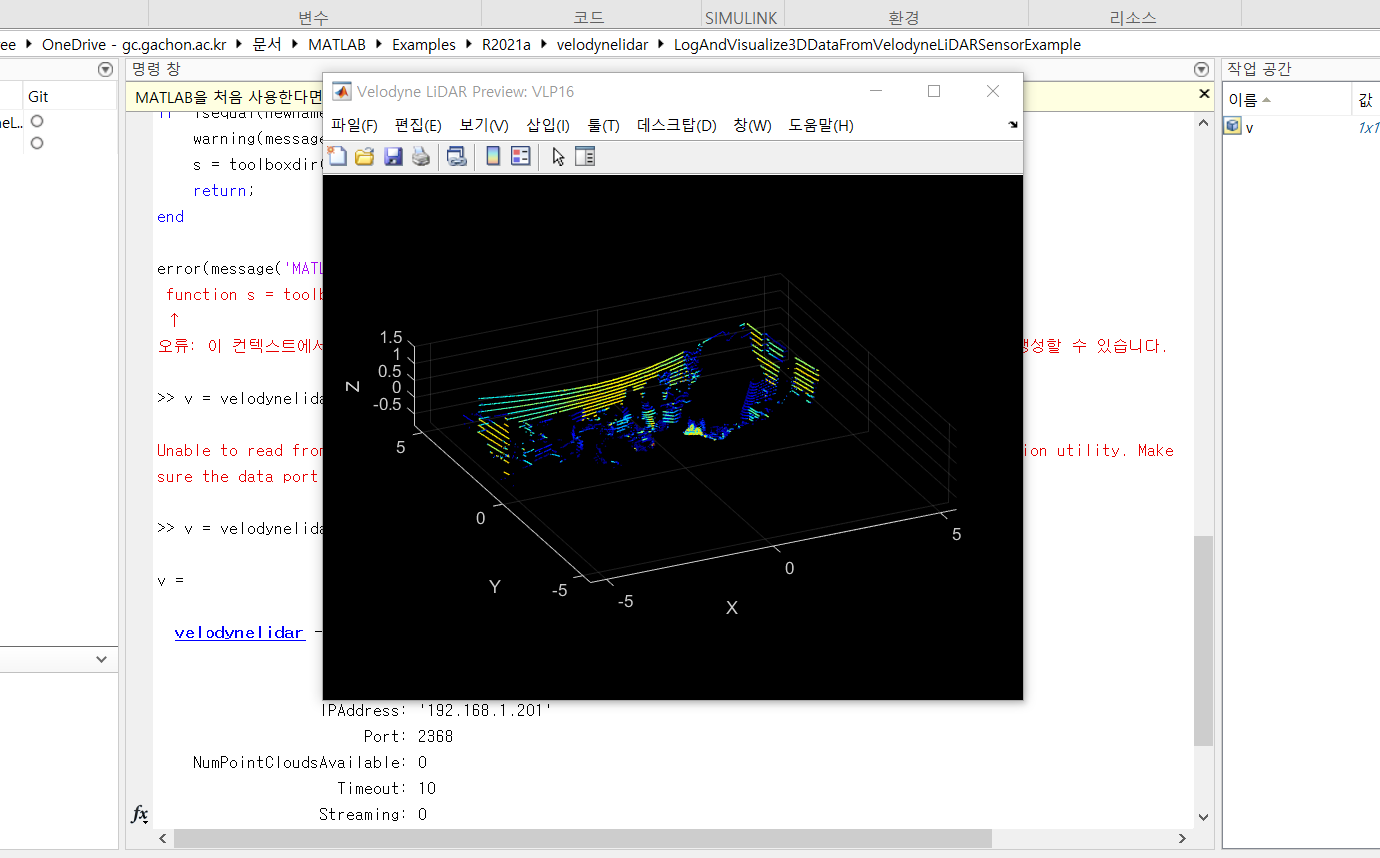The height and width of the screenshot is (858, 1380).
Task: Click the first Git status circle
Action: click(x=37, y=121)
